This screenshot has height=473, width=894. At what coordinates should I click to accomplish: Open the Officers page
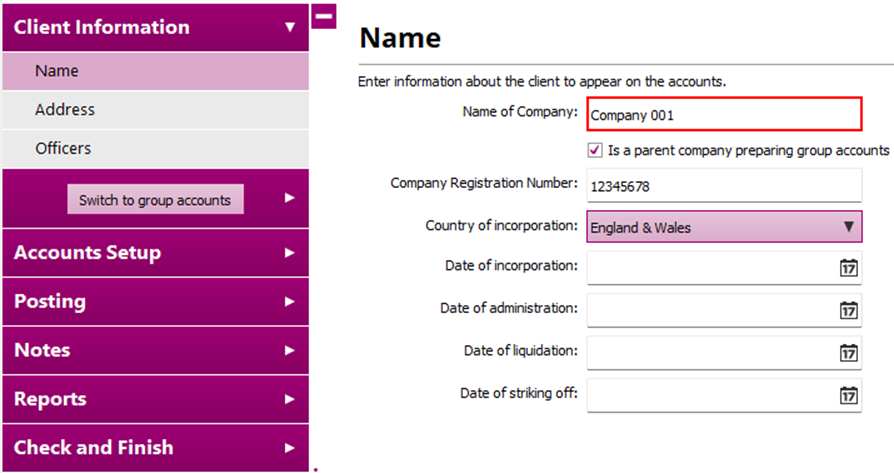[155, 148]
